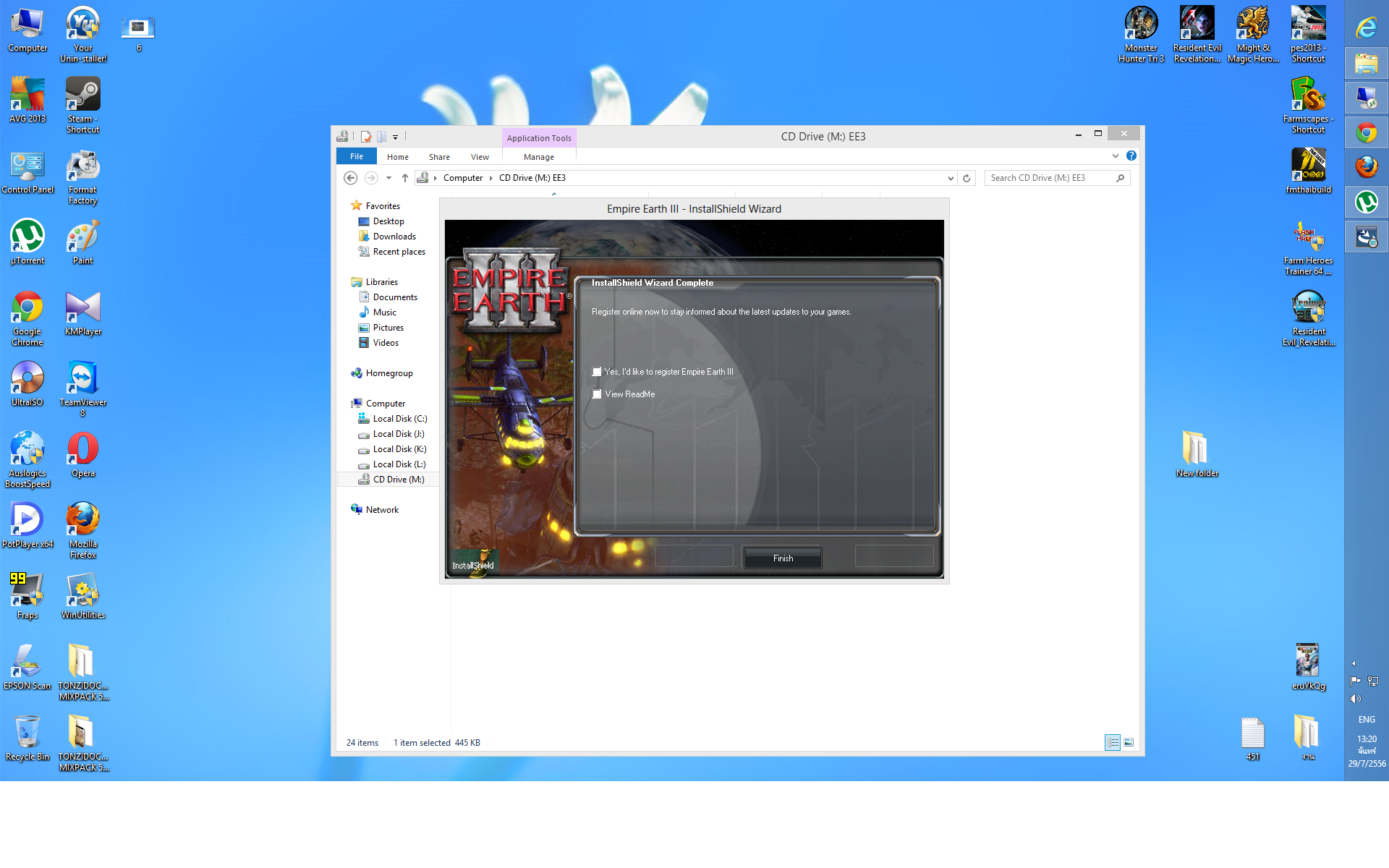Open the recent locations dropdown arrow

click(x=388, y=178)
